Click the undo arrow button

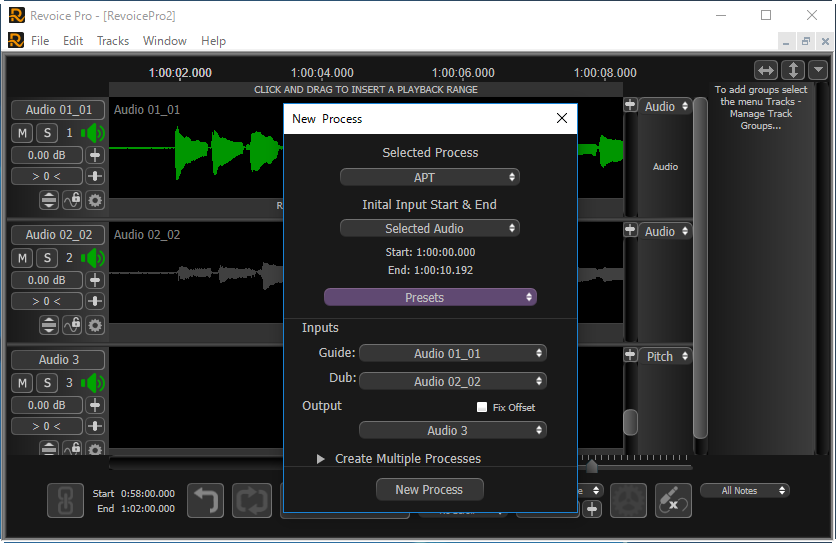206,500
